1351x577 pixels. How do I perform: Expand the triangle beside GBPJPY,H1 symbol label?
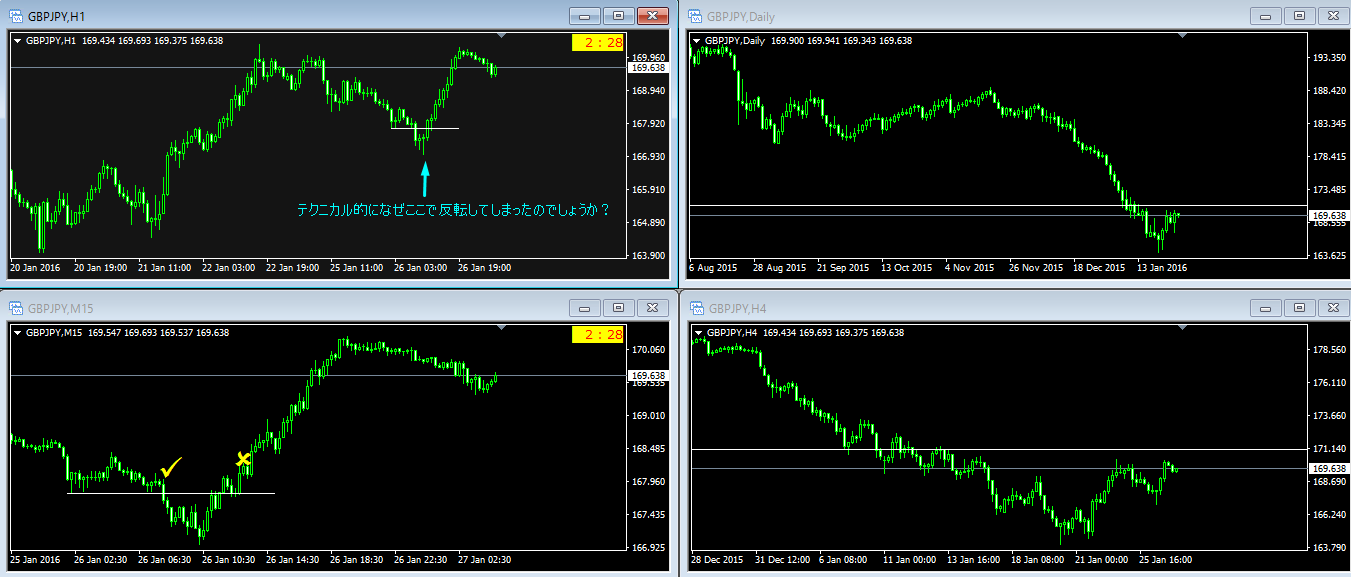[18, 41]
